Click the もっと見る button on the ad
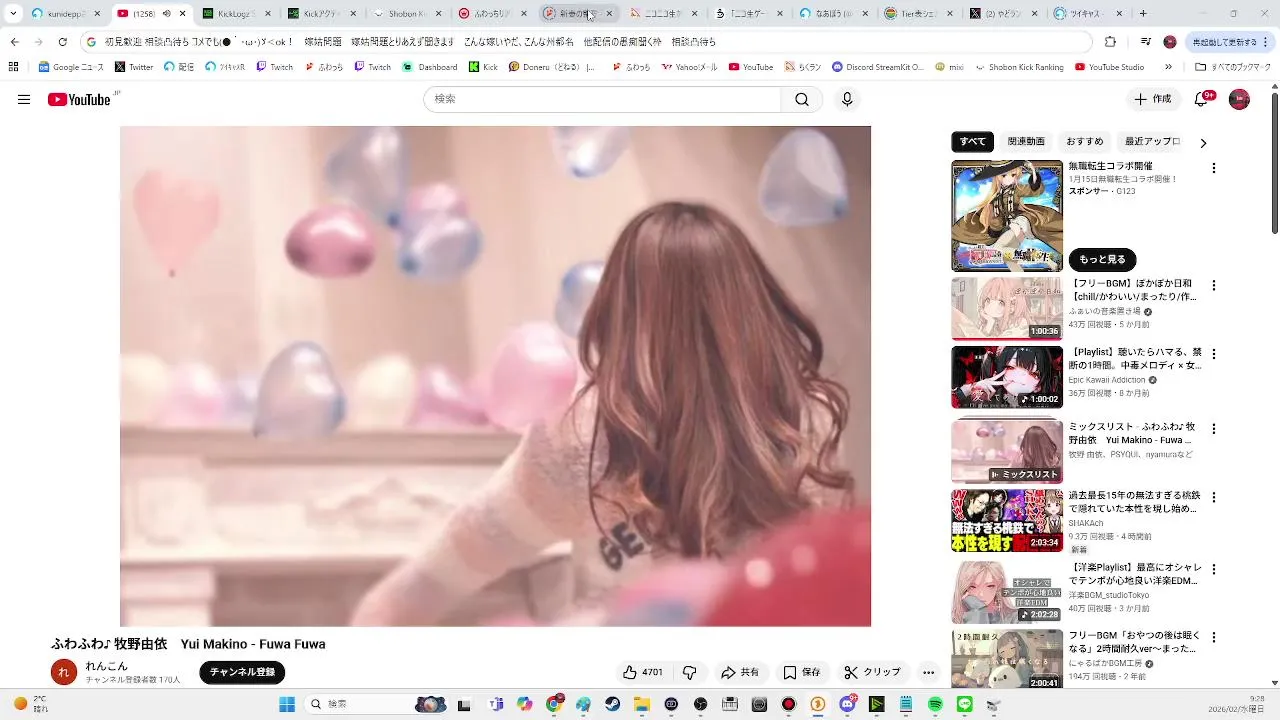 pos(1102,259)
